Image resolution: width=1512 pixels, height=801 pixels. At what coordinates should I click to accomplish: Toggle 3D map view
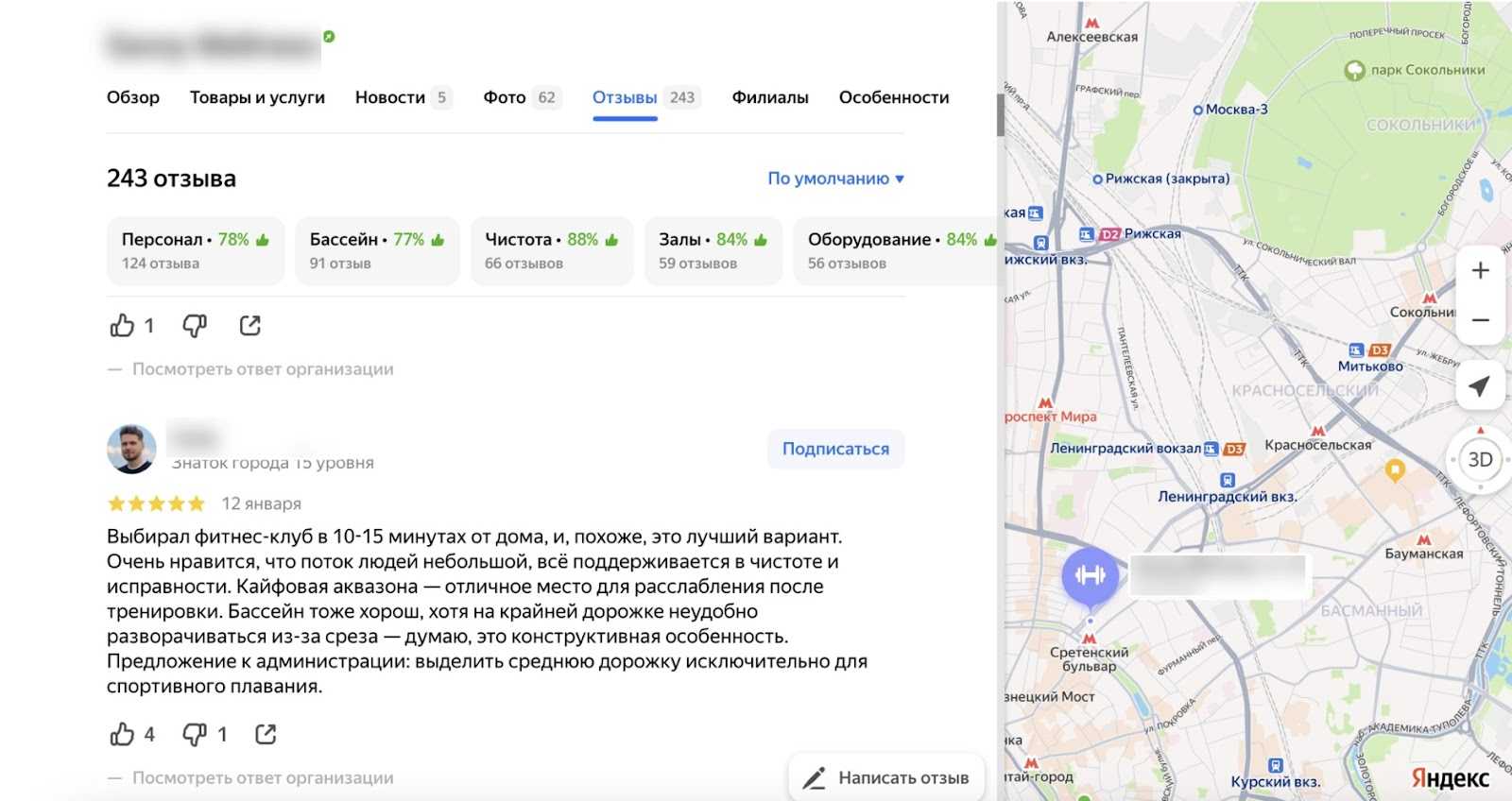(1480, 460)
